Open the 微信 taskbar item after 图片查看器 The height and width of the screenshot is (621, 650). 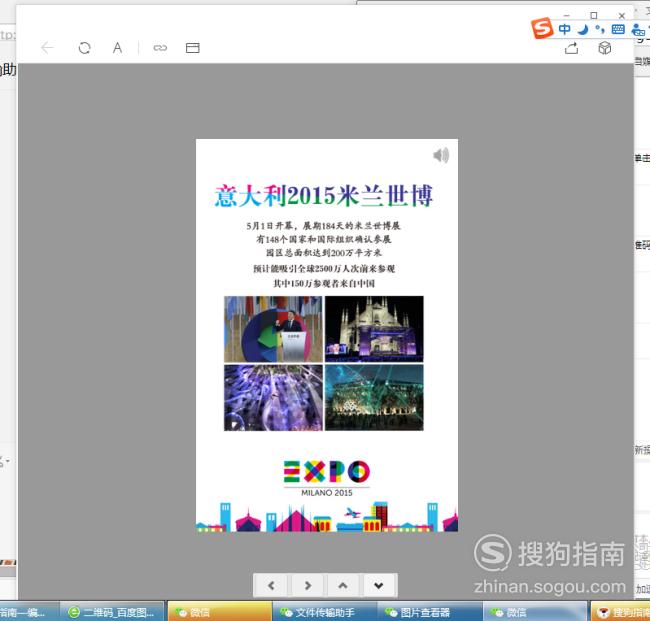(535, 612)
